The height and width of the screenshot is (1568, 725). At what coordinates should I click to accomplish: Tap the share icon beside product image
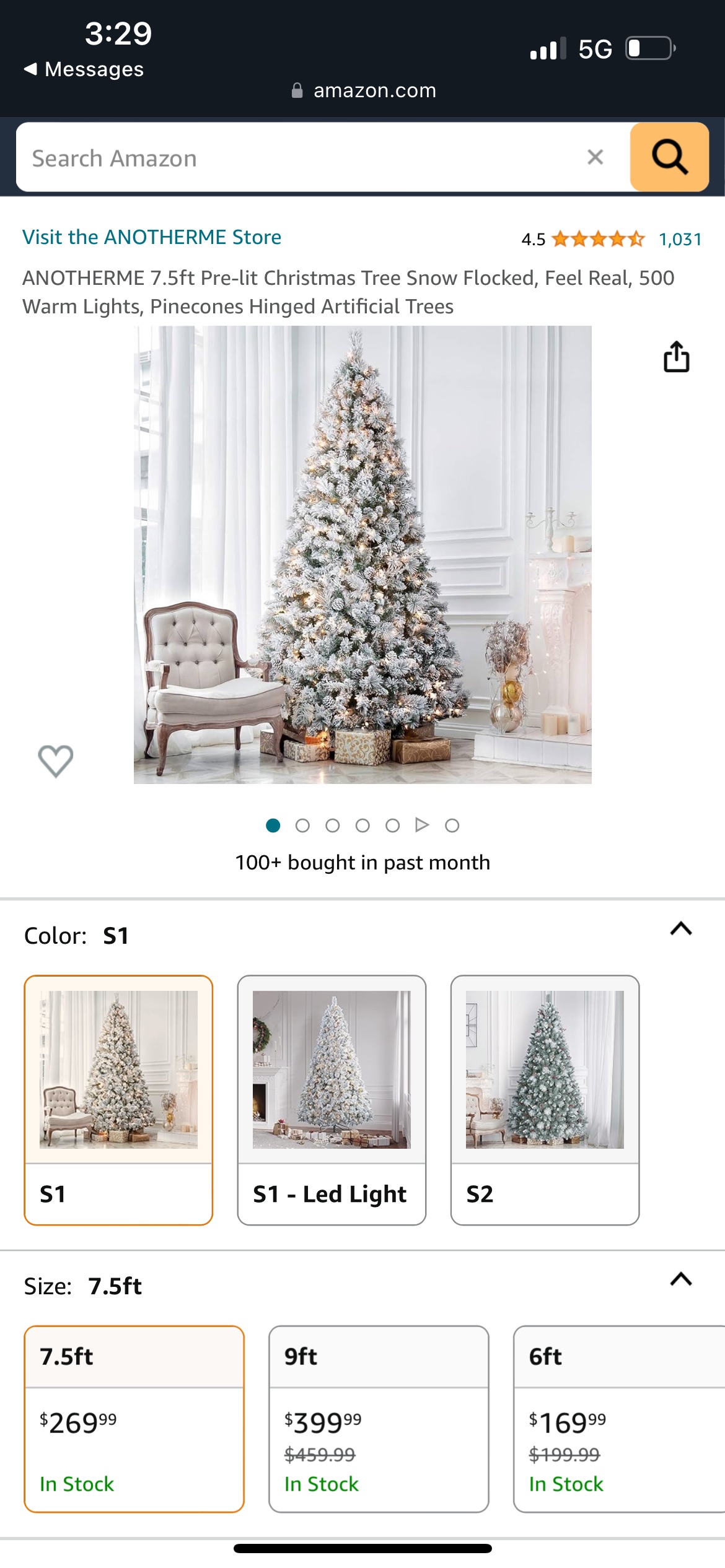tap(676, 357)
